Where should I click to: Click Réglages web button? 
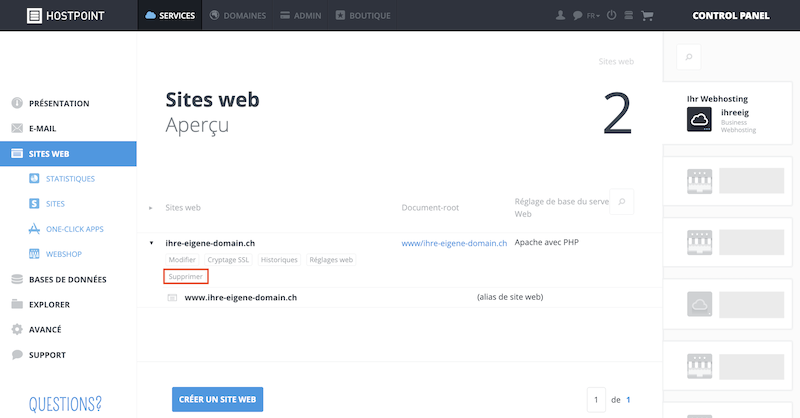(x=331, y=260)
